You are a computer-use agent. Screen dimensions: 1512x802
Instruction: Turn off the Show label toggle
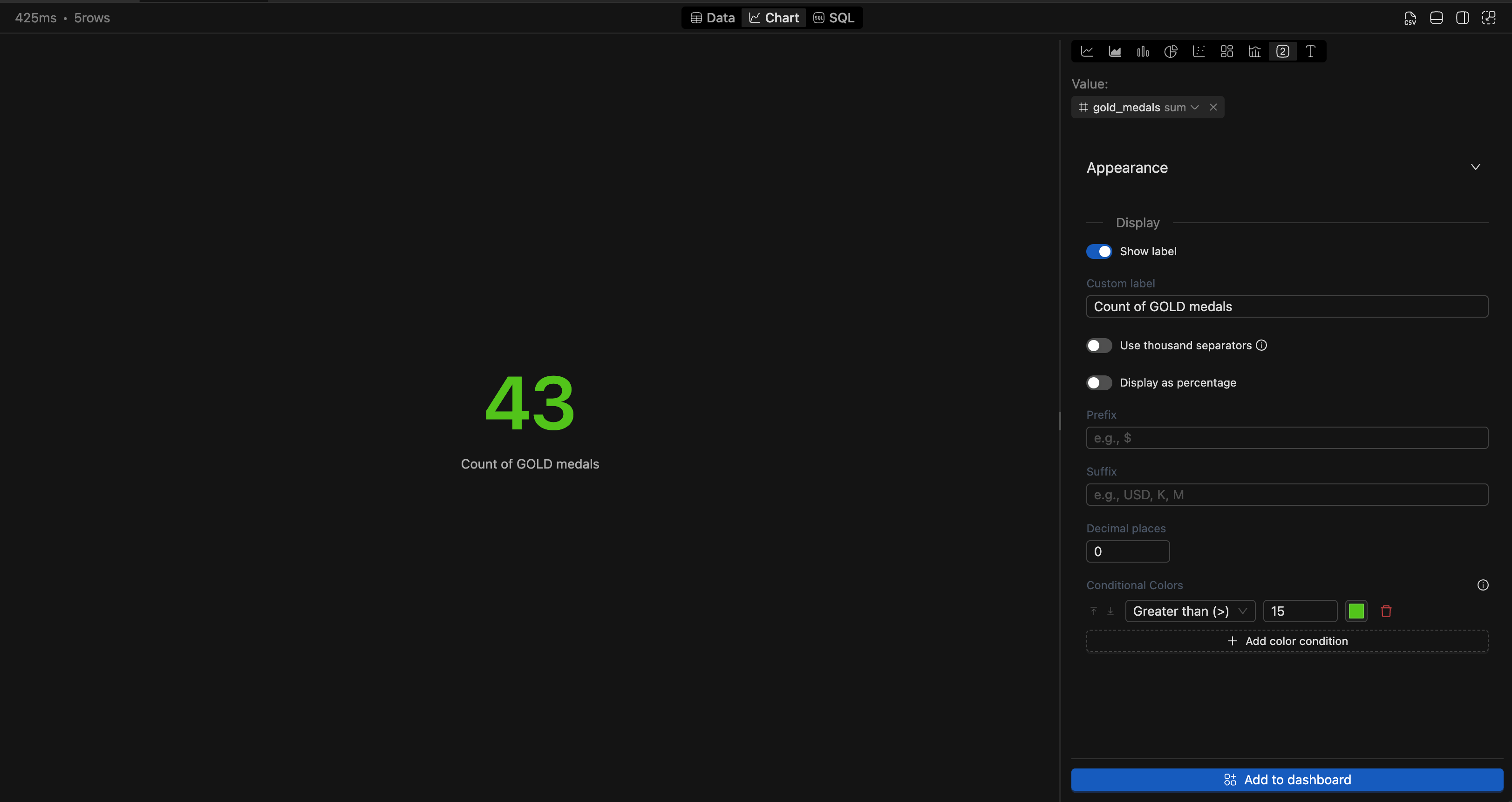coord(1099,251)
